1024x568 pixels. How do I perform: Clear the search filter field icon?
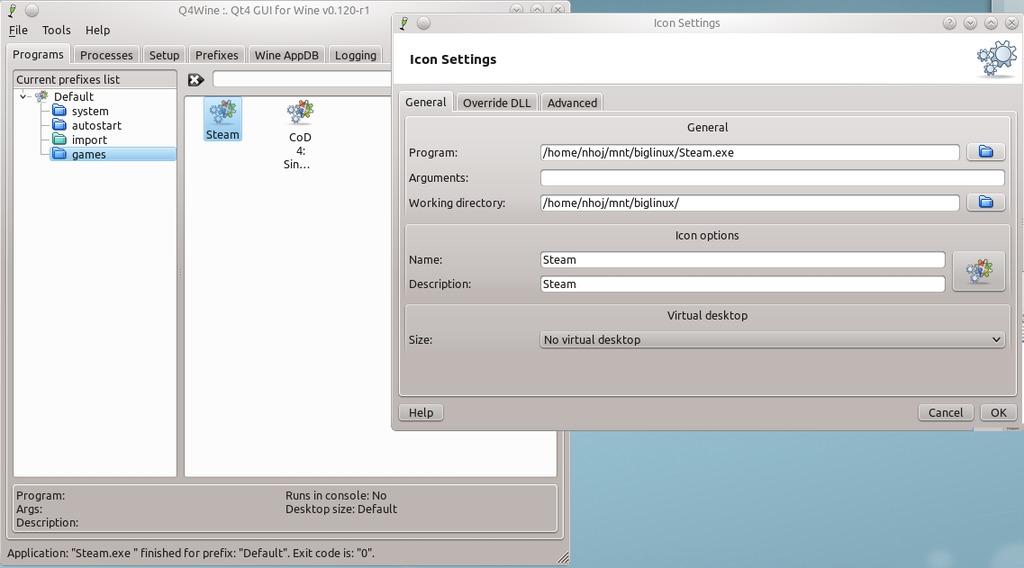(x=196, y=80)
